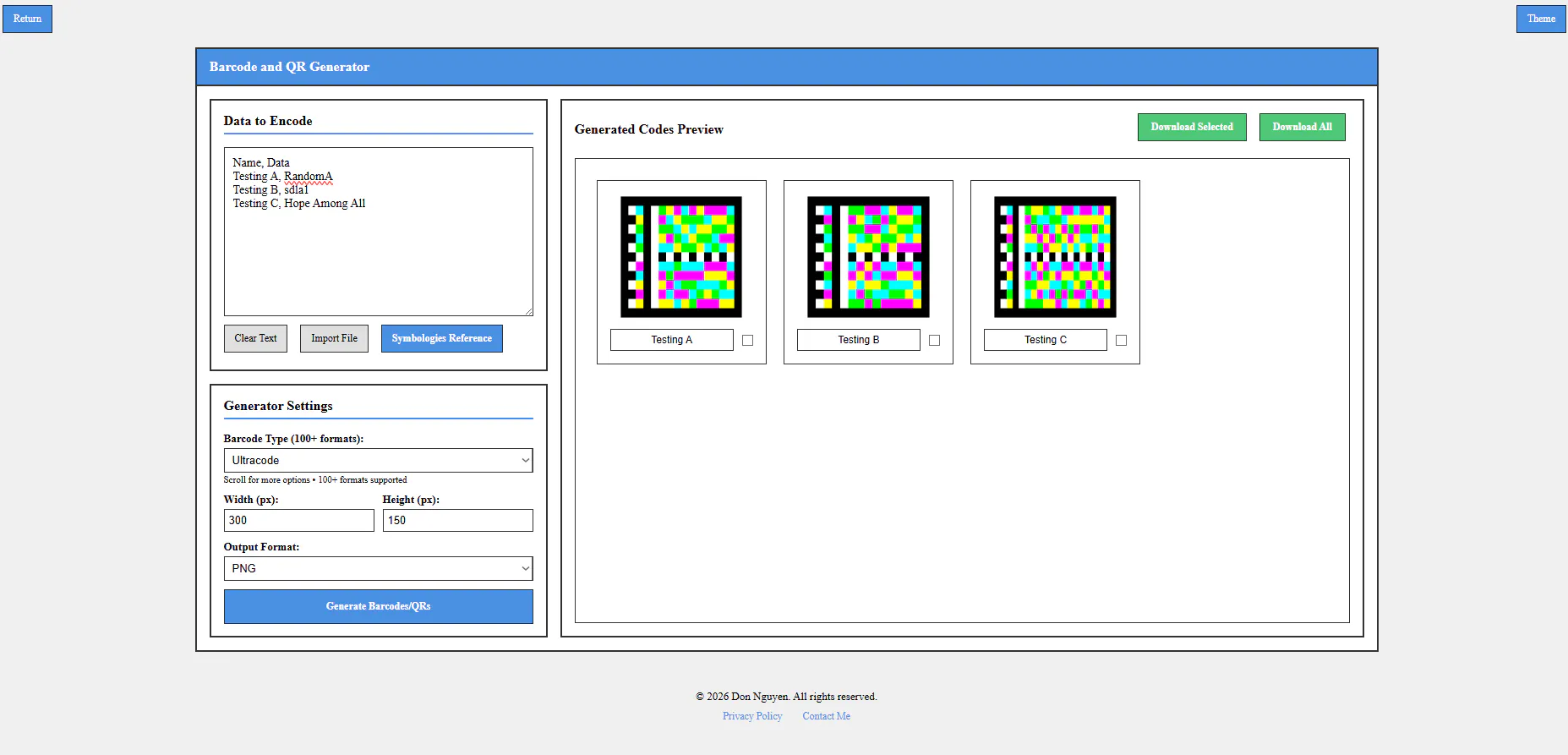1568x755 pixels.
Task: Click the Generator Settings heading
Action: coord(278,406)
